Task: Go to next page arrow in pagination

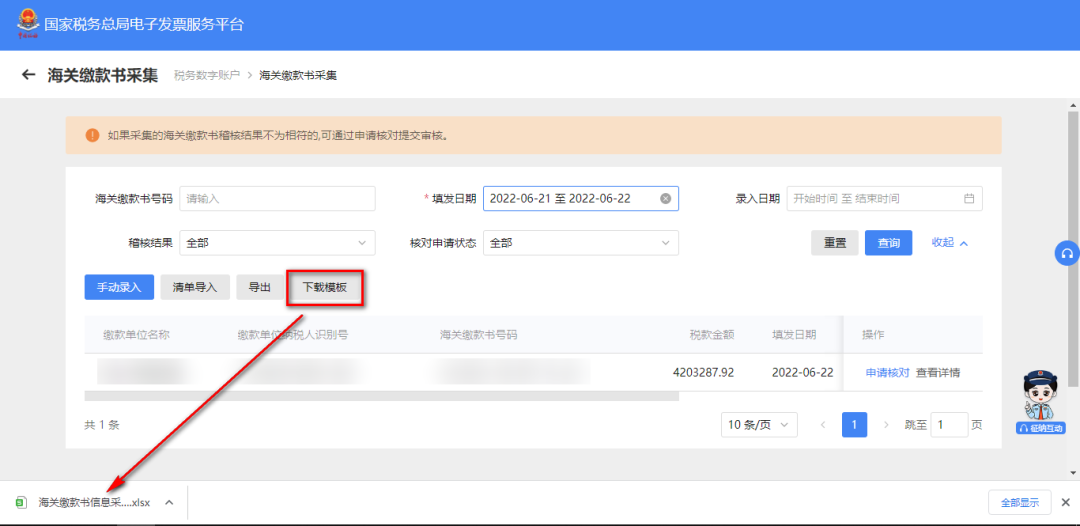Action: [x=886, y=425]
